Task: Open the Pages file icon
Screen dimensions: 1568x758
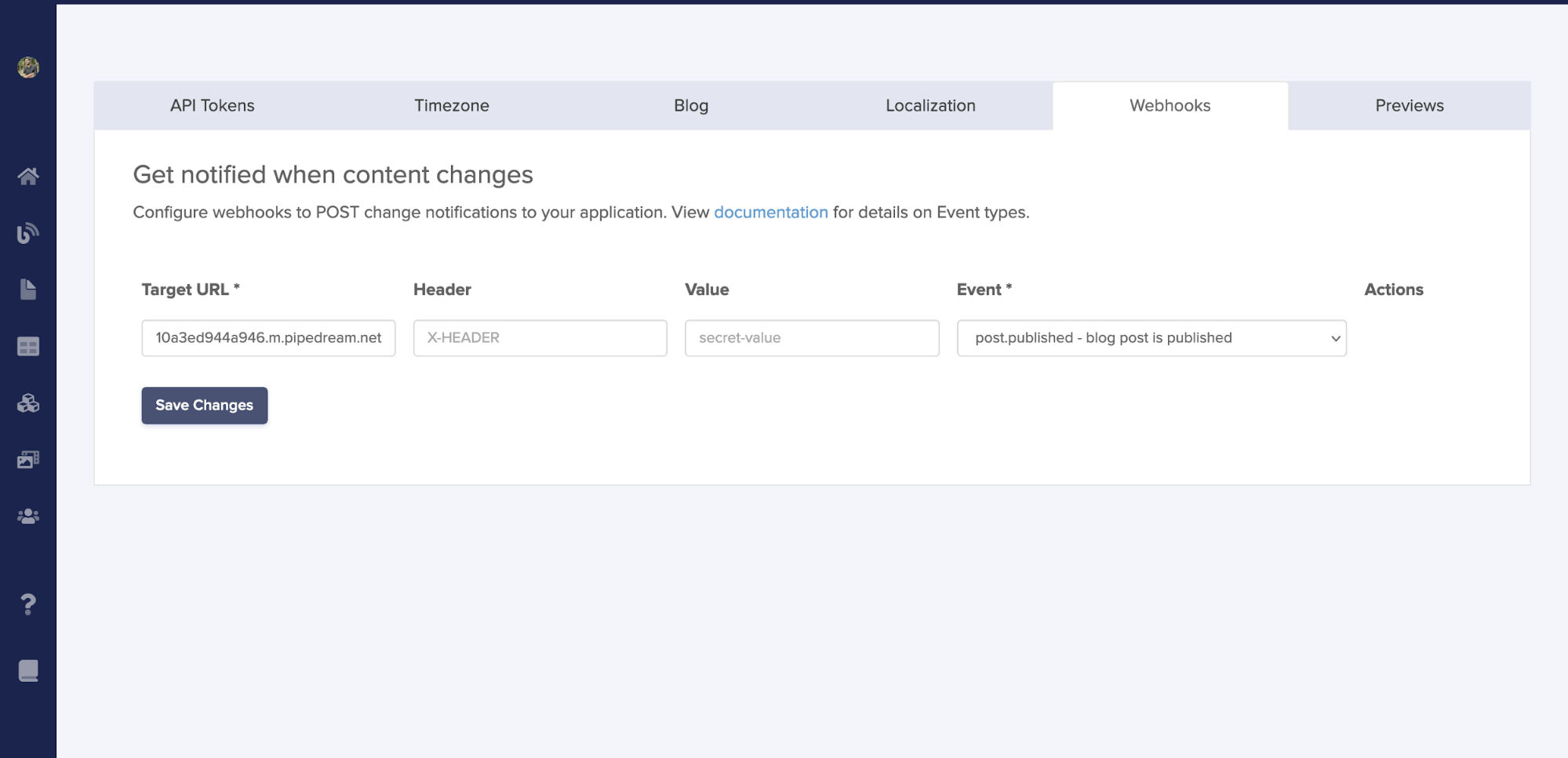Action: tap(28, 290)
